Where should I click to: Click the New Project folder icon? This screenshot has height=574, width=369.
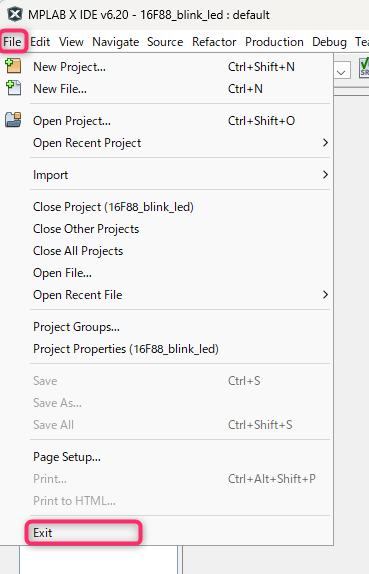coord(13,66)
